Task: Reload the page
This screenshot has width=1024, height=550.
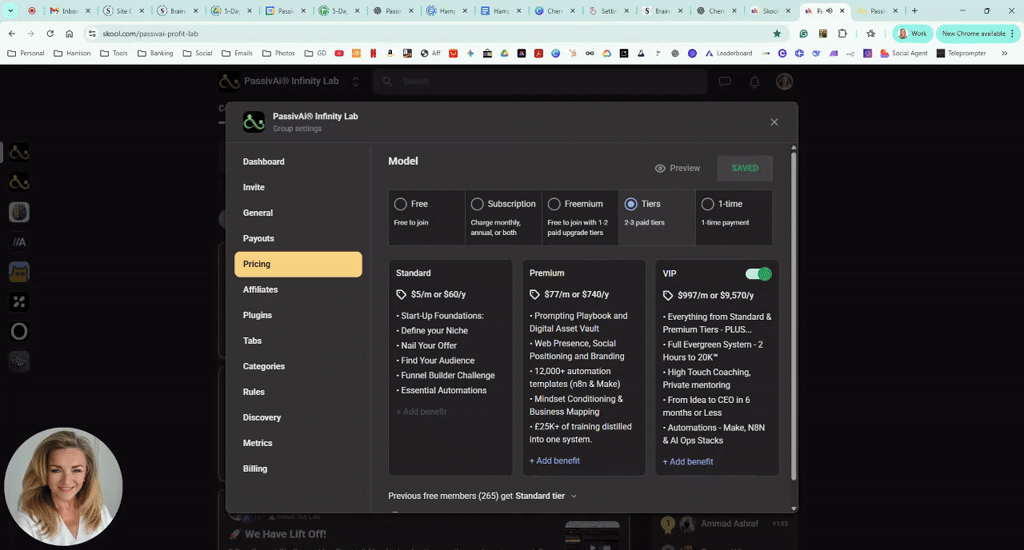Action: point(50,33)
